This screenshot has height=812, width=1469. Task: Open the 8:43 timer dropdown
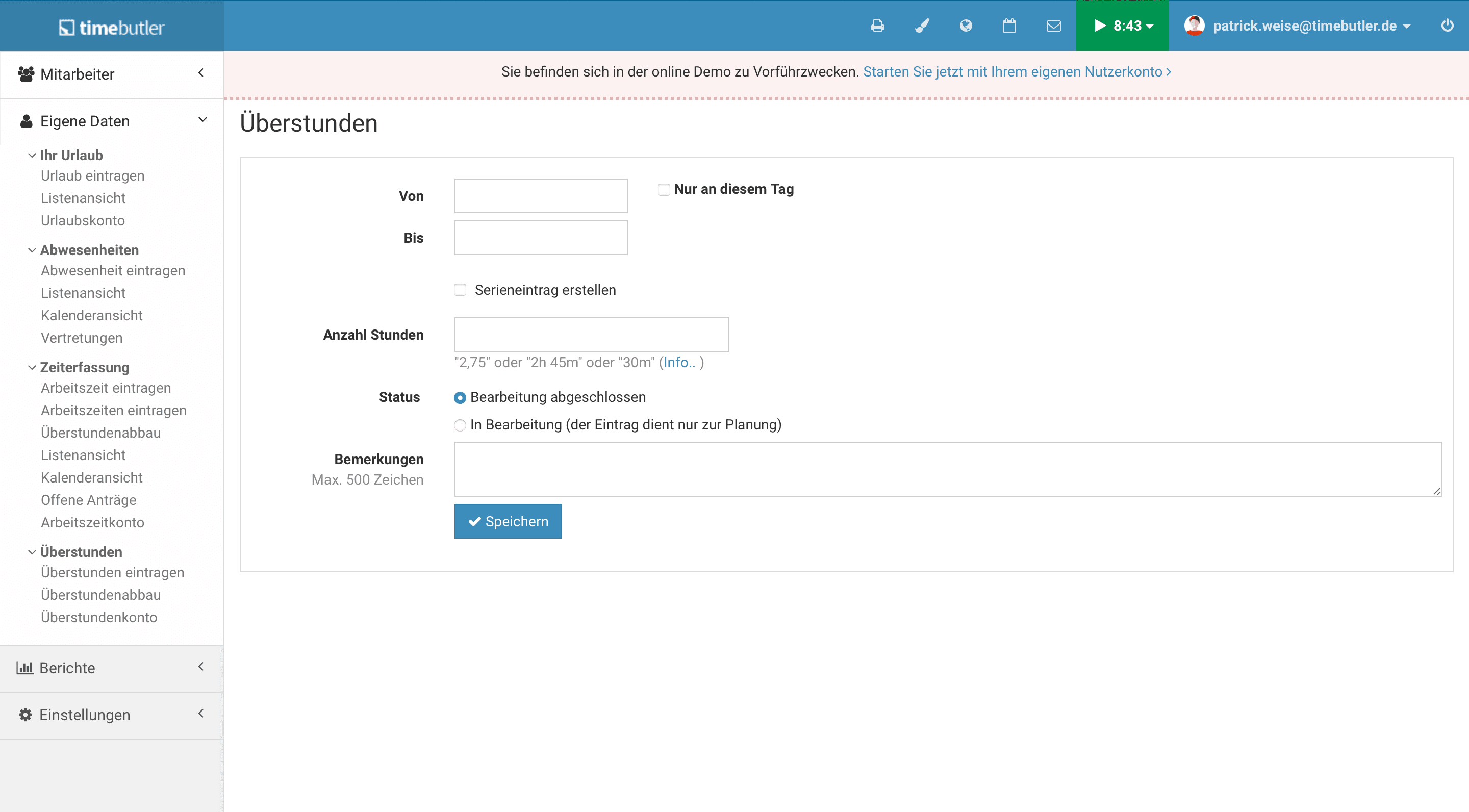[x=1122, y=26]
